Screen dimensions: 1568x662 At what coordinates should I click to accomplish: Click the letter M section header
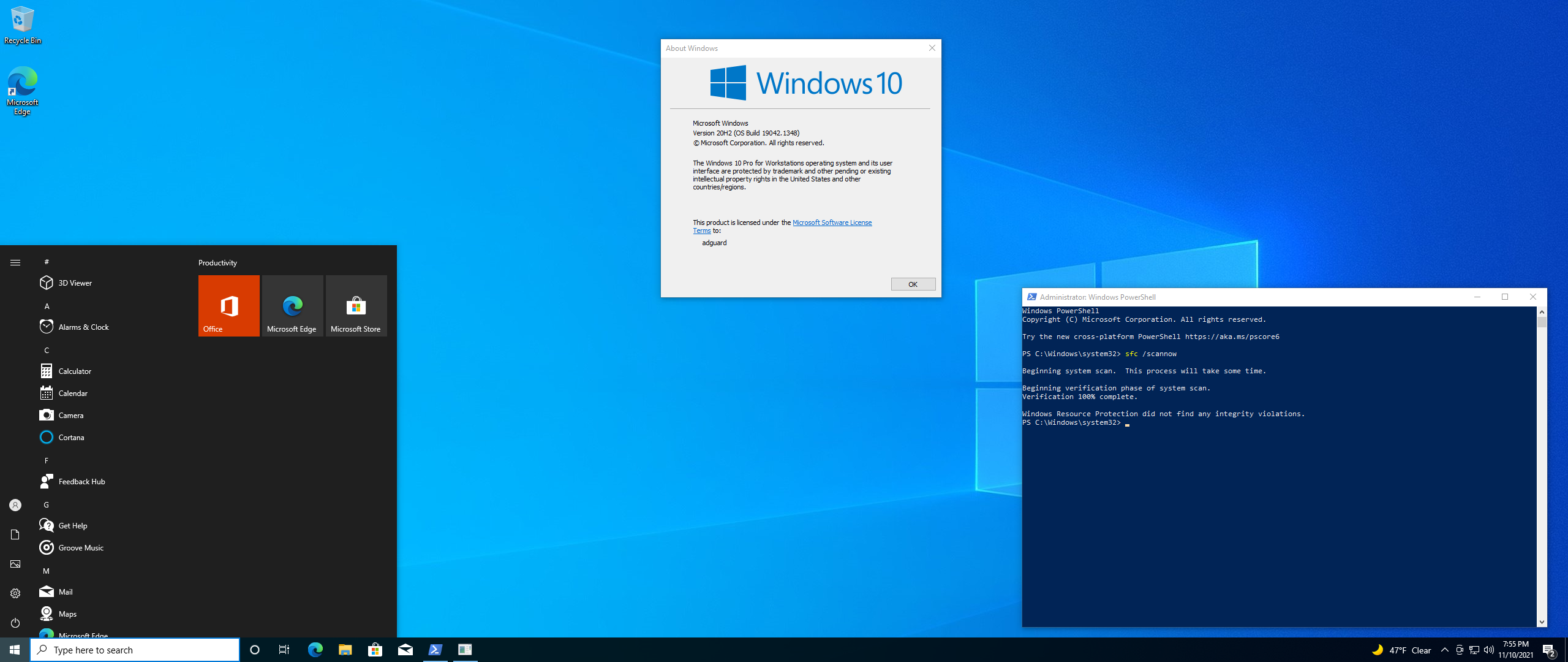[47, 571]
